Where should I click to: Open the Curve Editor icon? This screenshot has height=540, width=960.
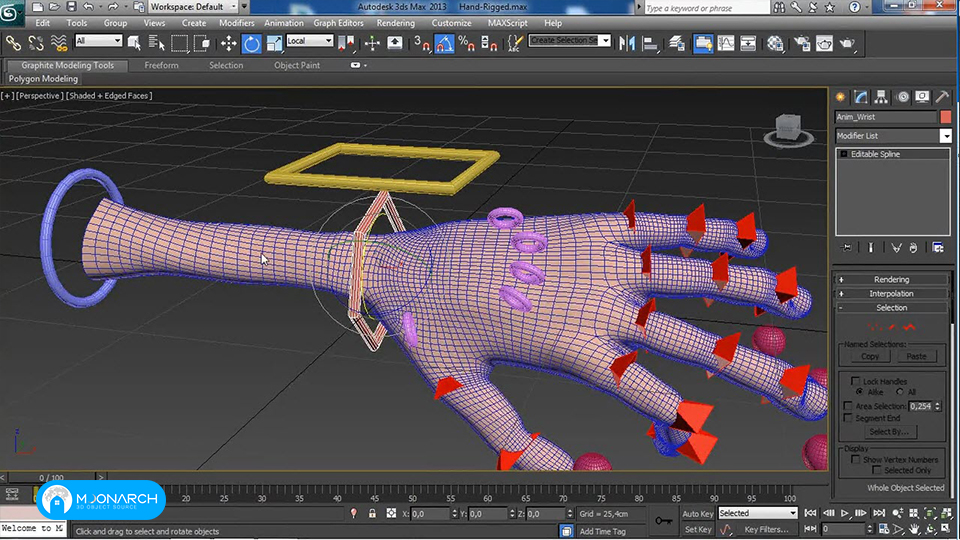click(x=726, y=43)
